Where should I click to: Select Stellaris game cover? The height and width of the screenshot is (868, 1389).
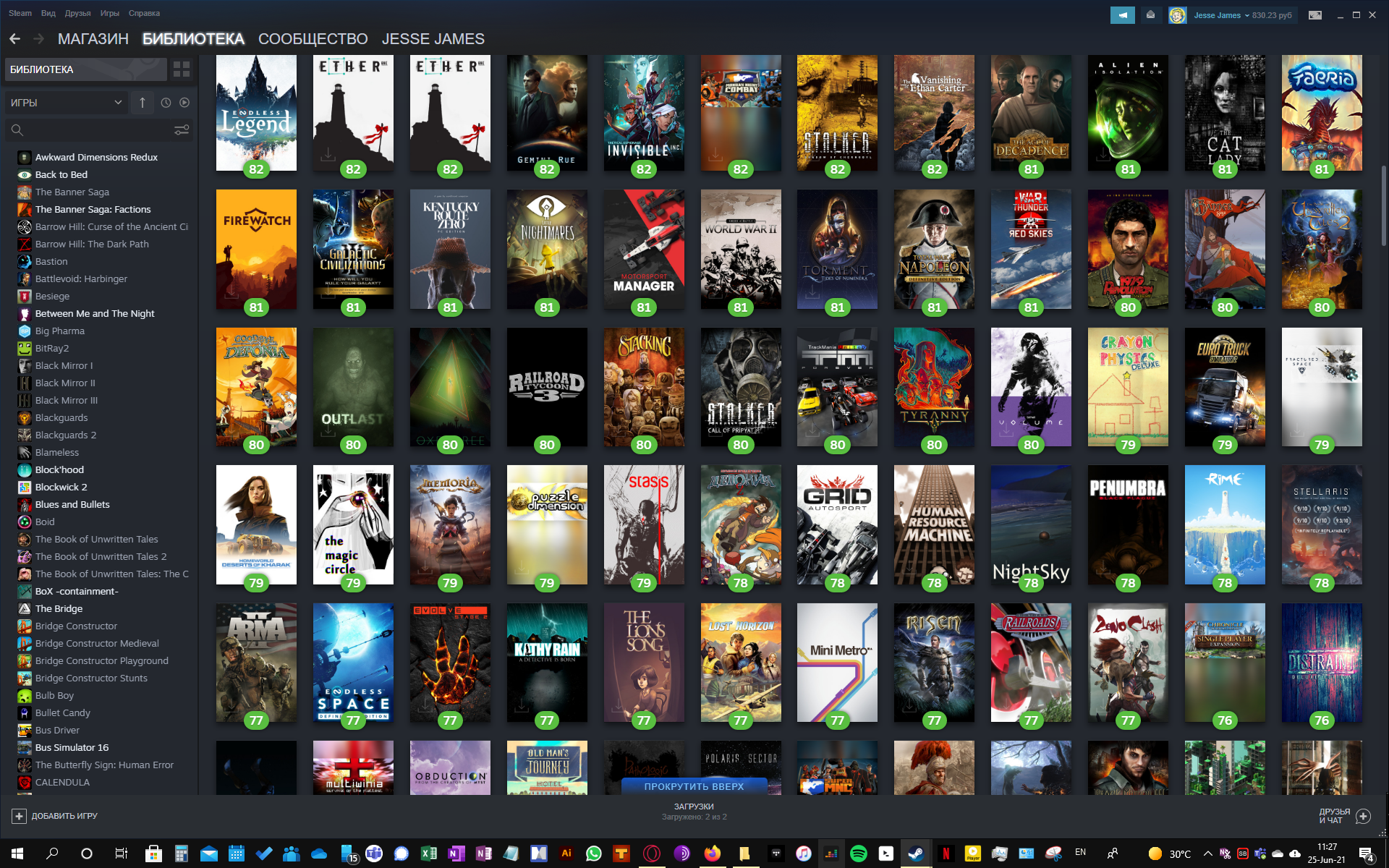(1322, 524)
